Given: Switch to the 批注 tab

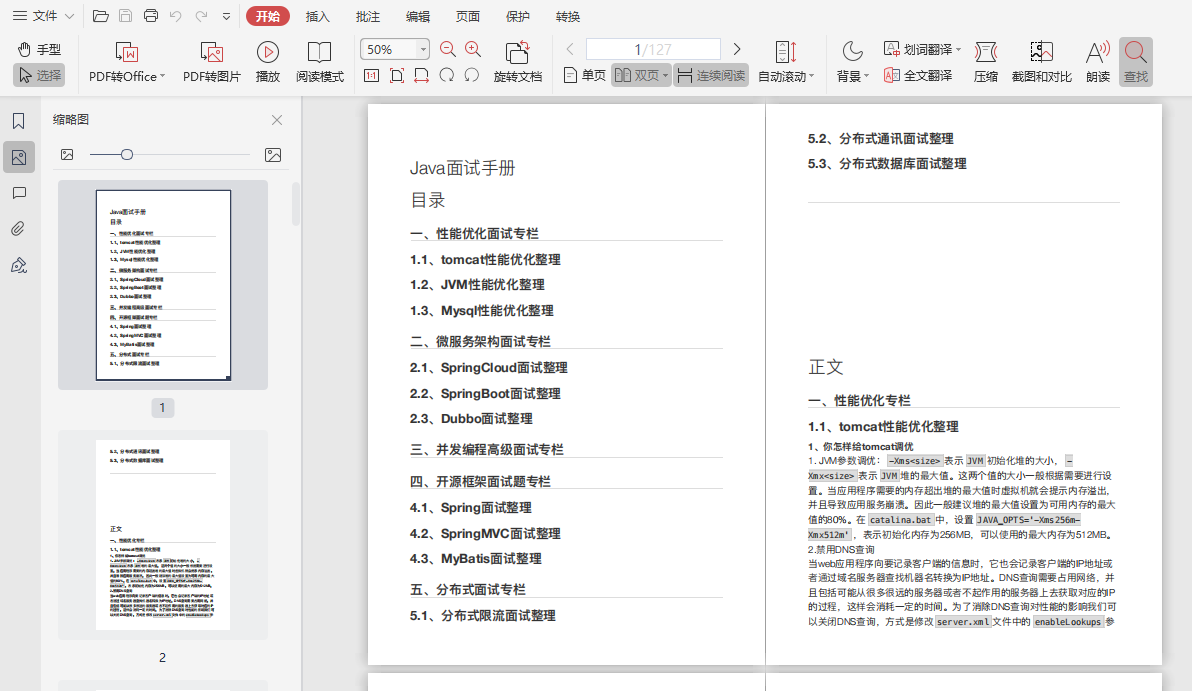Looking at the screenshot, I should click(368, 16).
